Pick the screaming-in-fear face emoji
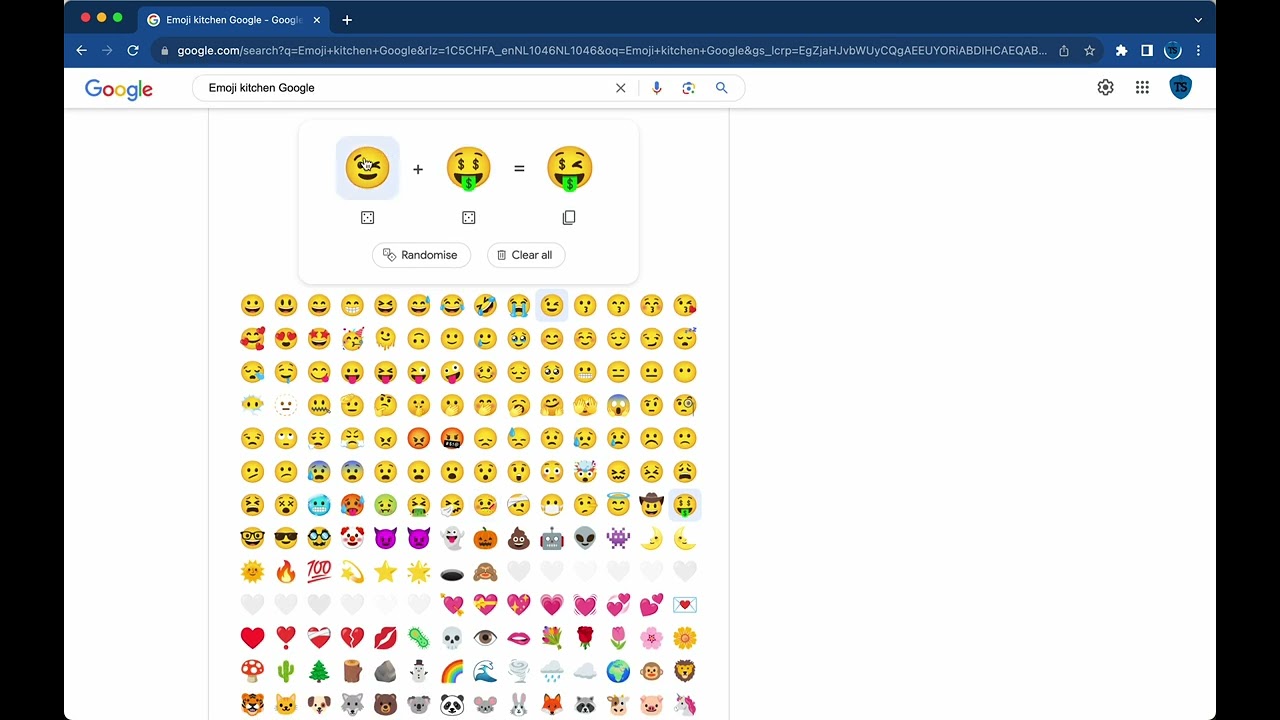Screen dimensions: 1280x720 (x=618, y=405)
